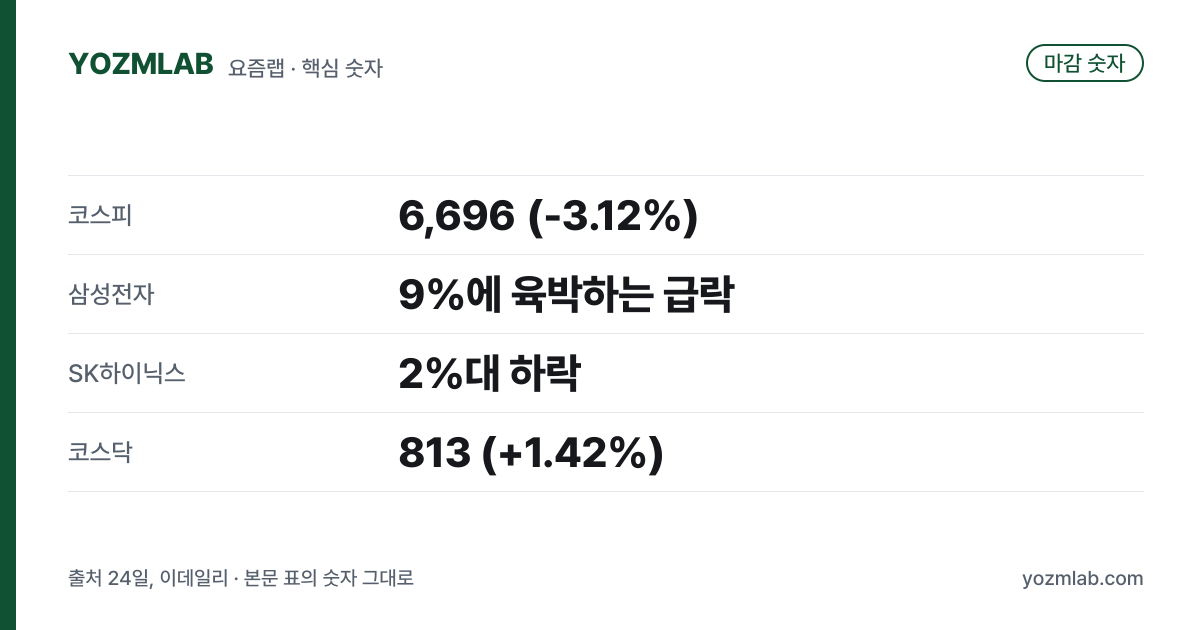Click the 핵심 숫자 heading text
The width and height of the screenshot is (1200, 630).
coord(341,68)
